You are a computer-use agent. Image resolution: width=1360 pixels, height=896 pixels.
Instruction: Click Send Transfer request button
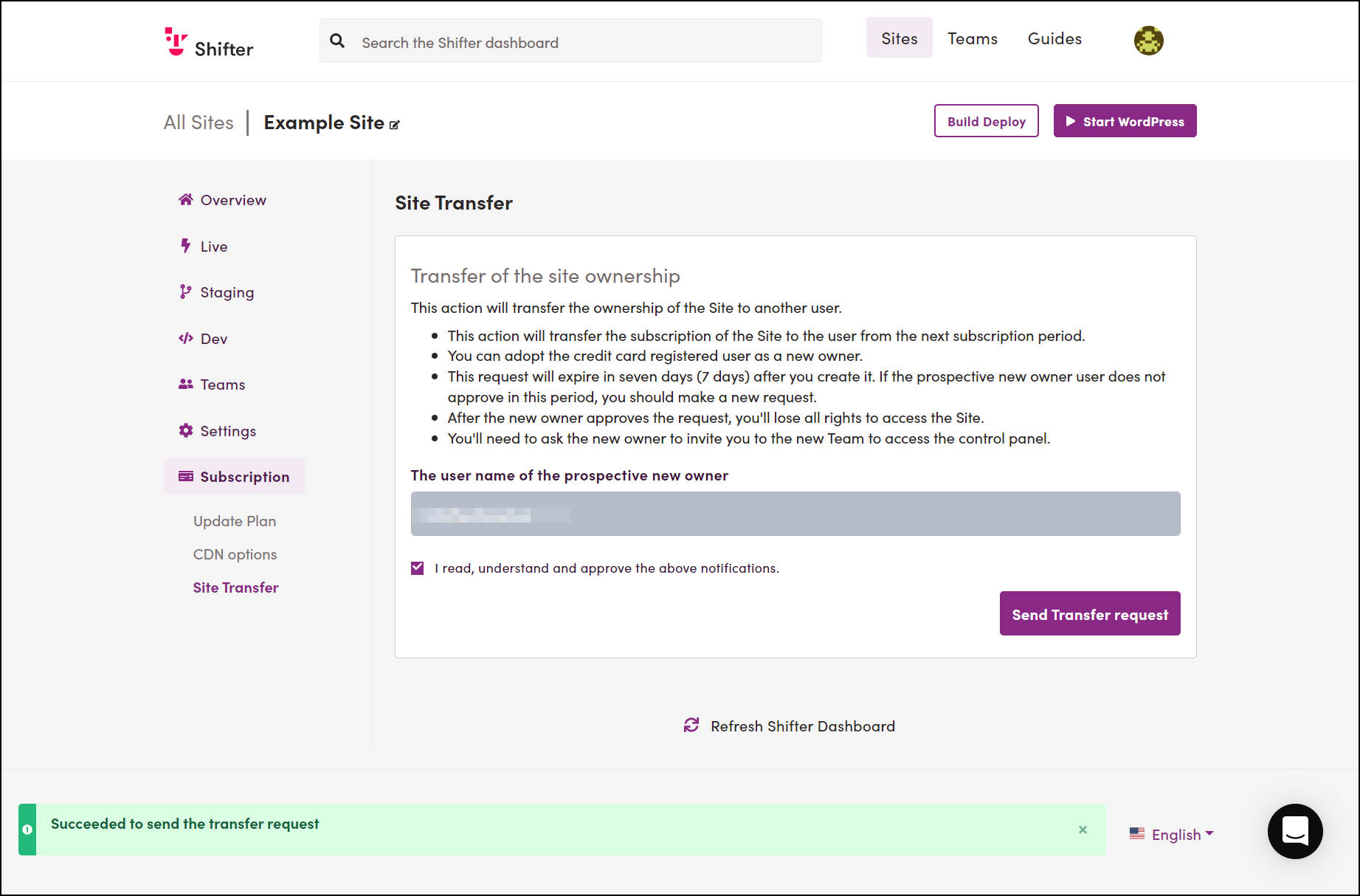point(1090,613)
